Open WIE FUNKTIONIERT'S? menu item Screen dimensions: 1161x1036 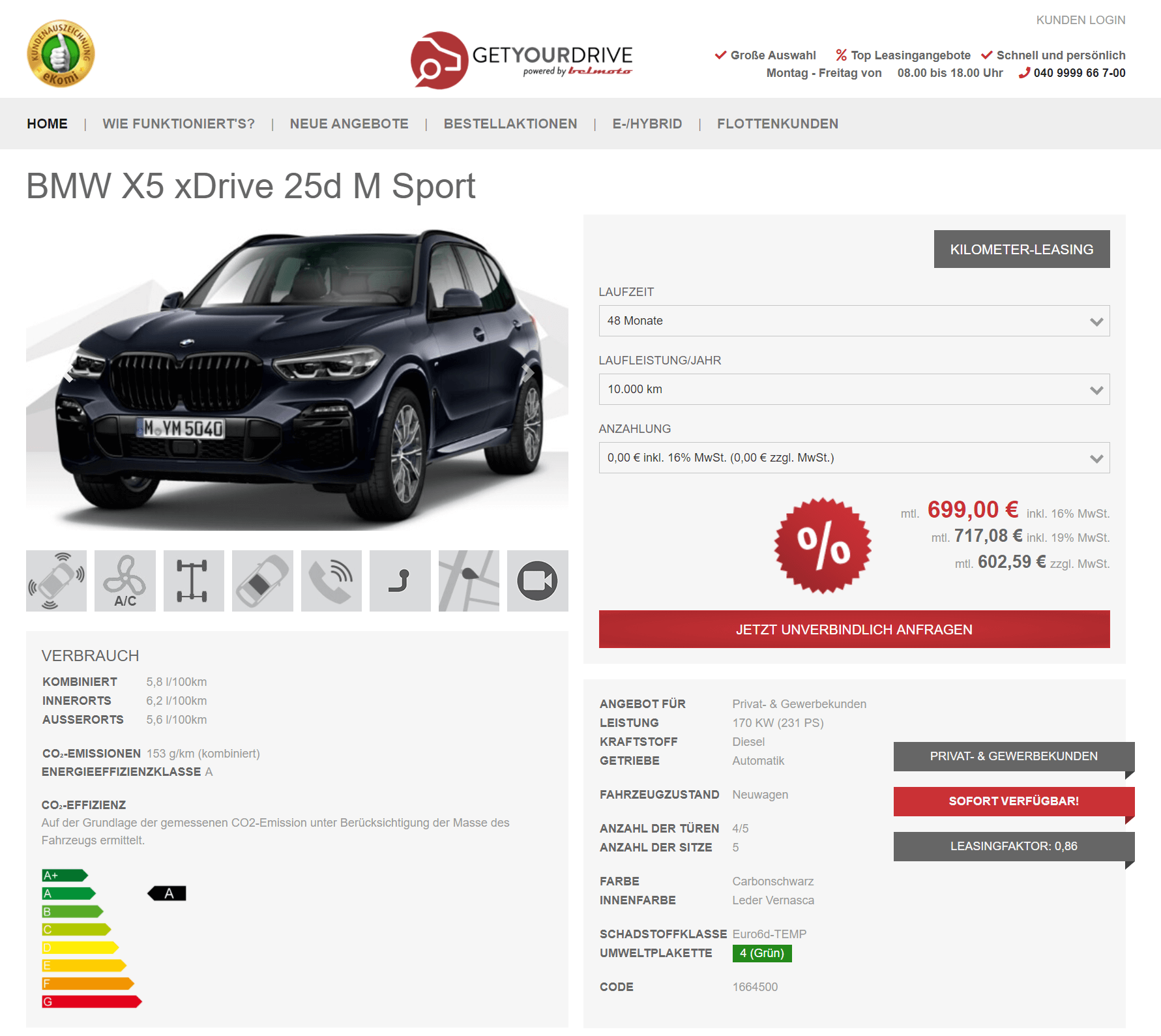179,124
